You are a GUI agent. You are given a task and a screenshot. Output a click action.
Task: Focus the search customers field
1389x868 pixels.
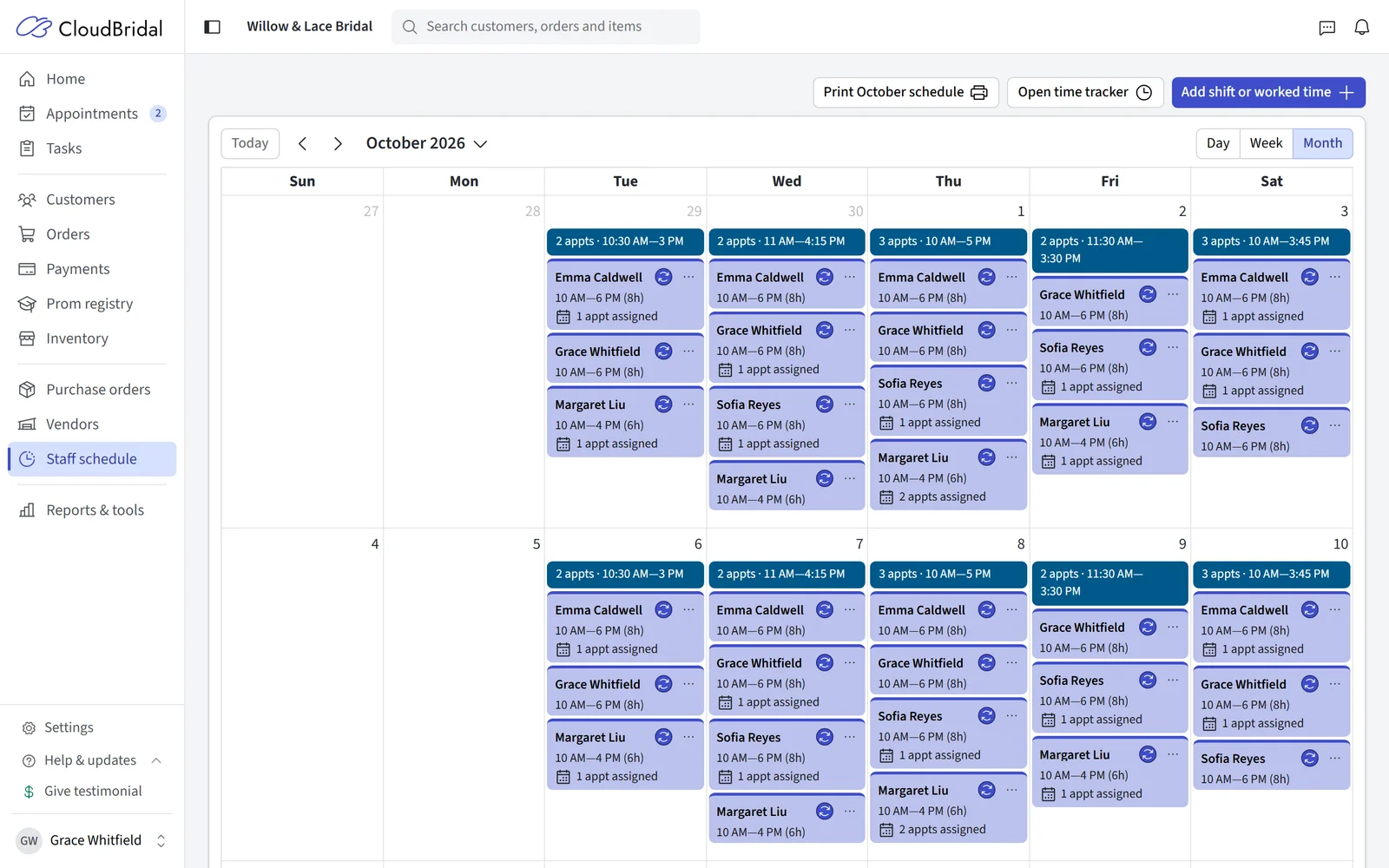(x=545, y=27)
